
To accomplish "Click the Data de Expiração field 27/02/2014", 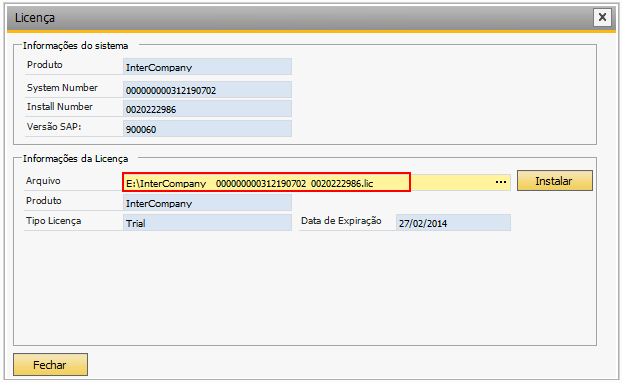I will coord(453,222).
